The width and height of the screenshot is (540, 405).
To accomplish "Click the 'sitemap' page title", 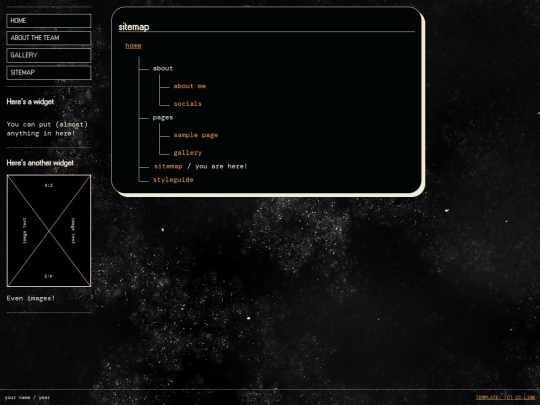I will click(134, 27).
